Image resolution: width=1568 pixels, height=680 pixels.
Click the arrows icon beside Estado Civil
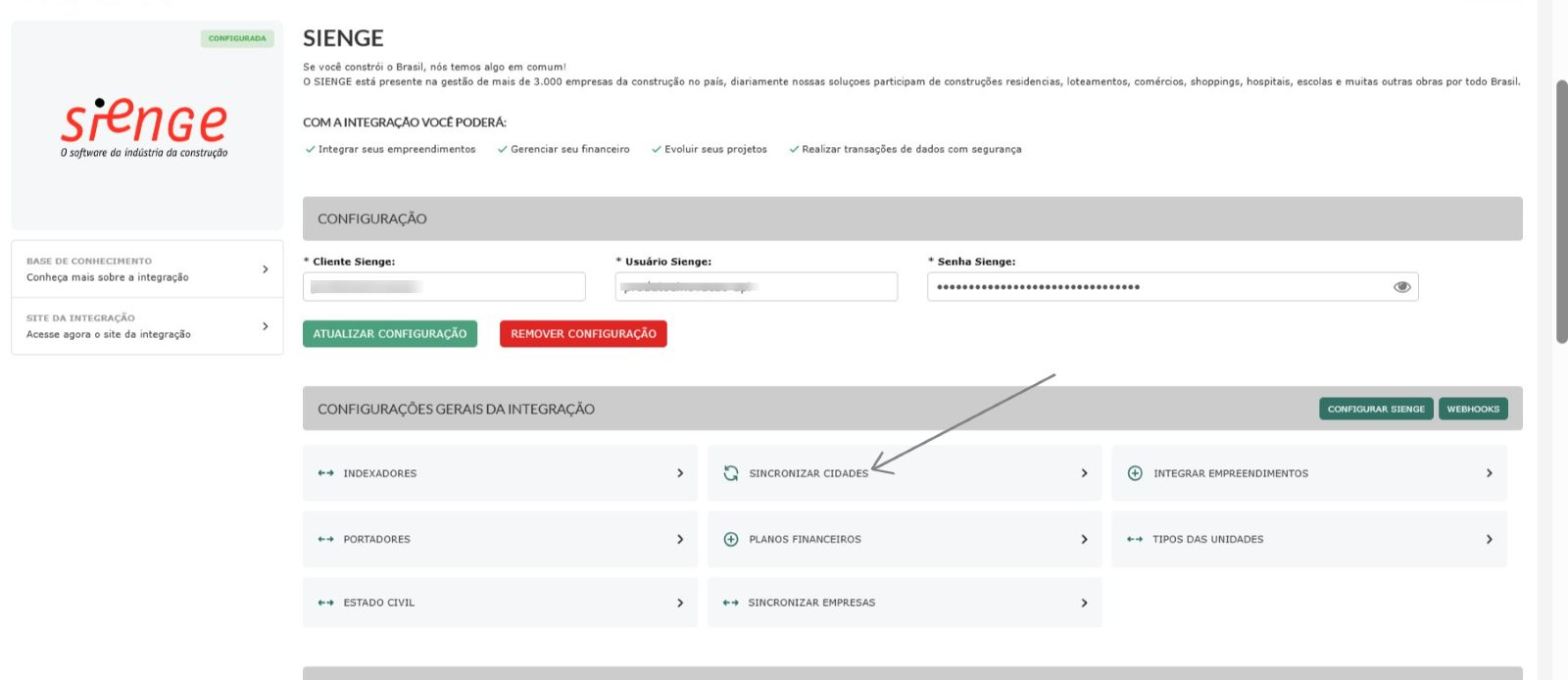[x=325, y=603]
